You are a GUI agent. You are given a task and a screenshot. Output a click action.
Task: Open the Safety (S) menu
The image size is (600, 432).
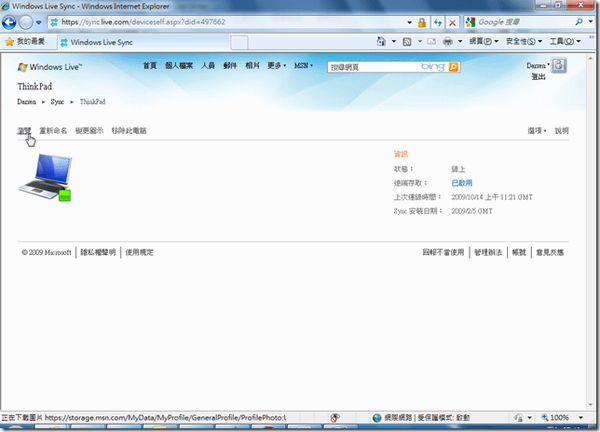(524, 41)
